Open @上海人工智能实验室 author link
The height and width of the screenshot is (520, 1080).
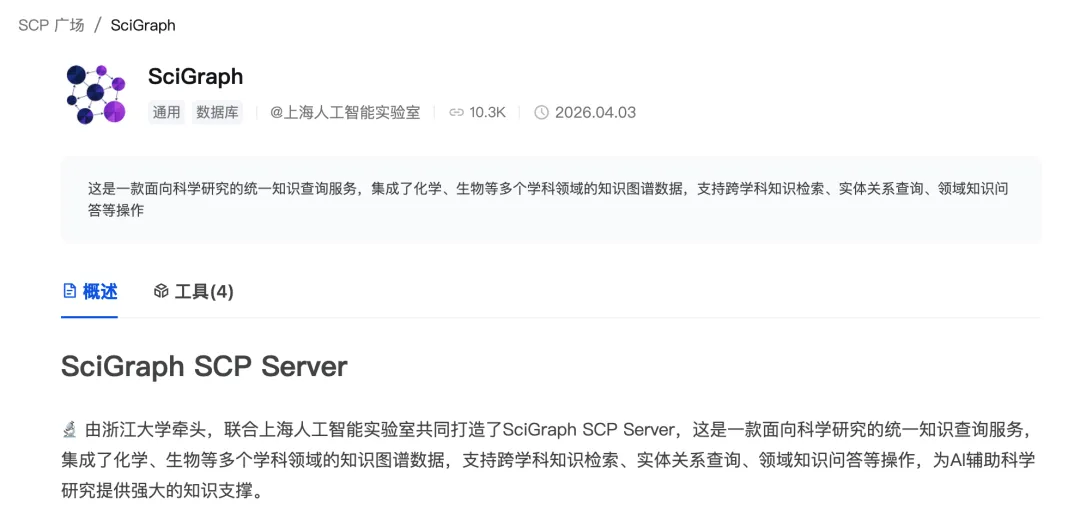[x=345, y=112]
